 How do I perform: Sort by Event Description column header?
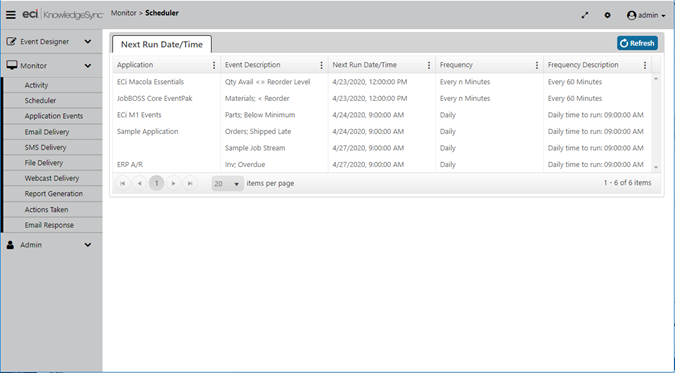pos(253,65)
